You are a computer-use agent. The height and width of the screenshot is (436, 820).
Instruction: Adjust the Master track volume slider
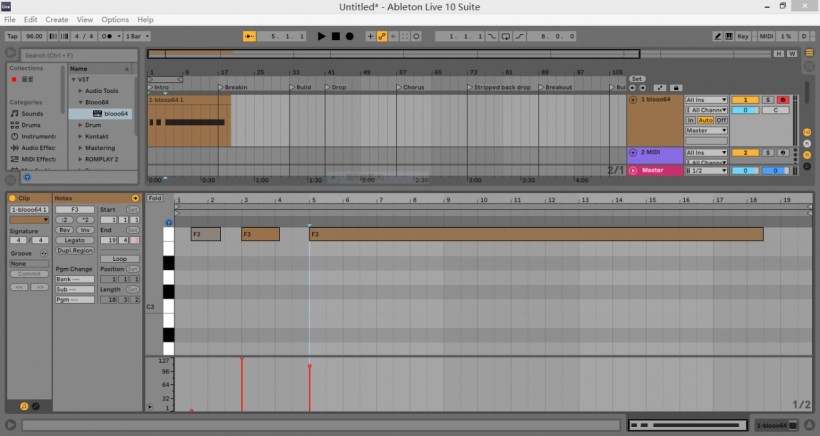pyautogui.click(x=745, y=170)
